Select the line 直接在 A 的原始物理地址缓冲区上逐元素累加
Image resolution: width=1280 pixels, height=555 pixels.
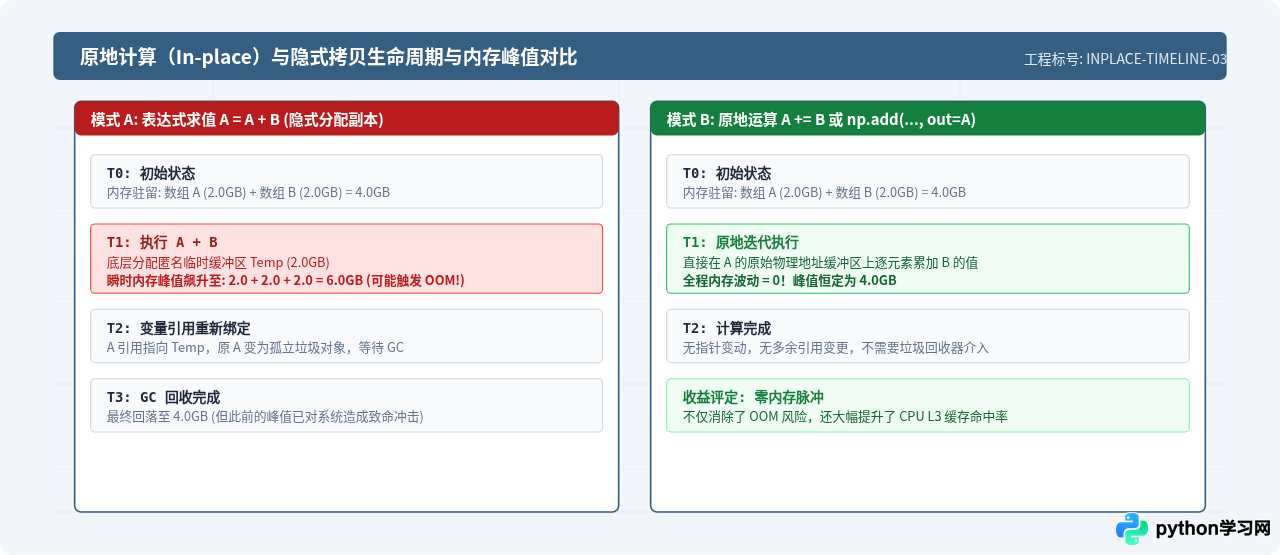pyautogui.click(x=830, y=262)
